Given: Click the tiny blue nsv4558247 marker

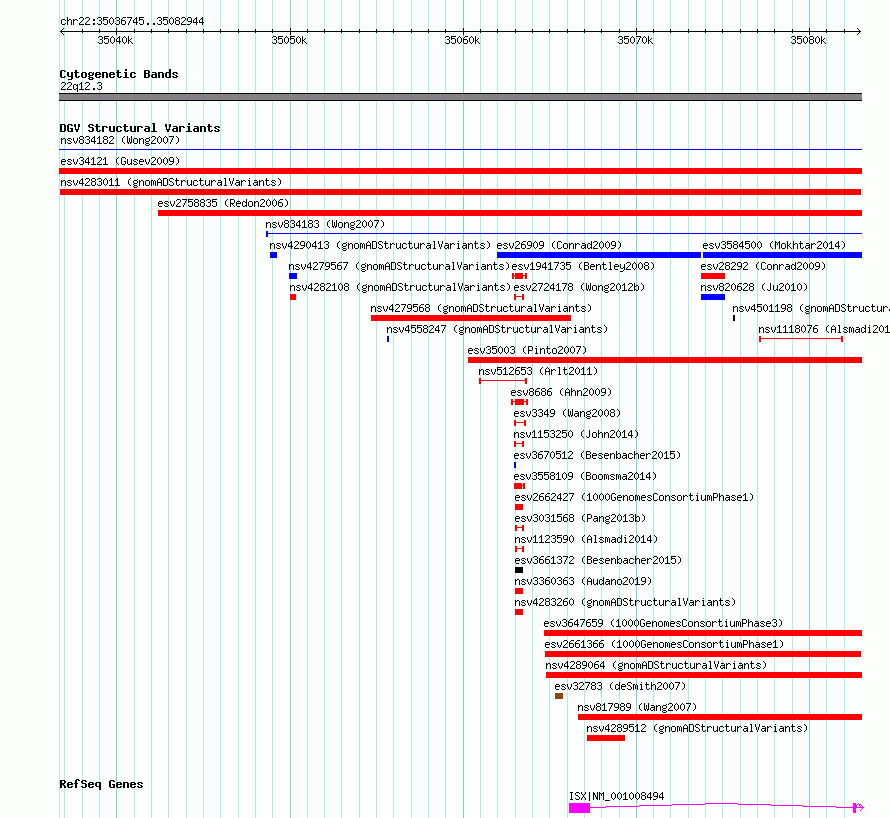Looking at the screenshot, I should [388, 339].
